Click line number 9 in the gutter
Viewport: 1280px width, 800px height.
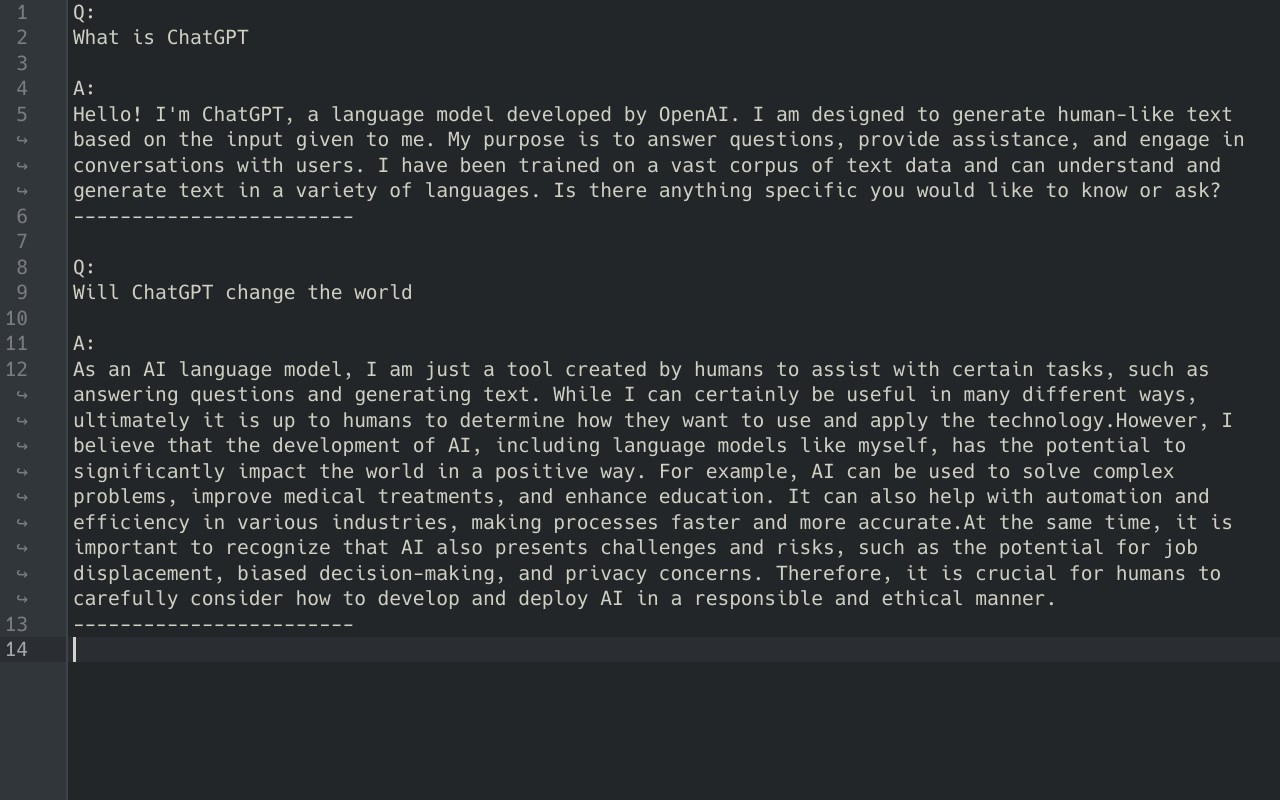22,293
